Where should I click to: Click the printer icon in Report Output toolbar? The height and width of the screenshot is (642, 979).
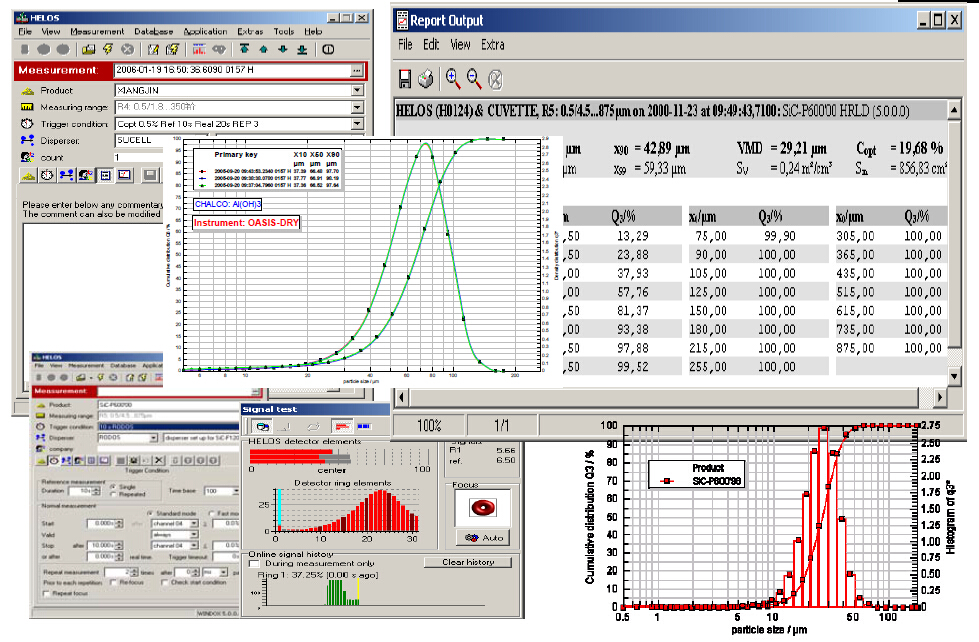(426, 79)
